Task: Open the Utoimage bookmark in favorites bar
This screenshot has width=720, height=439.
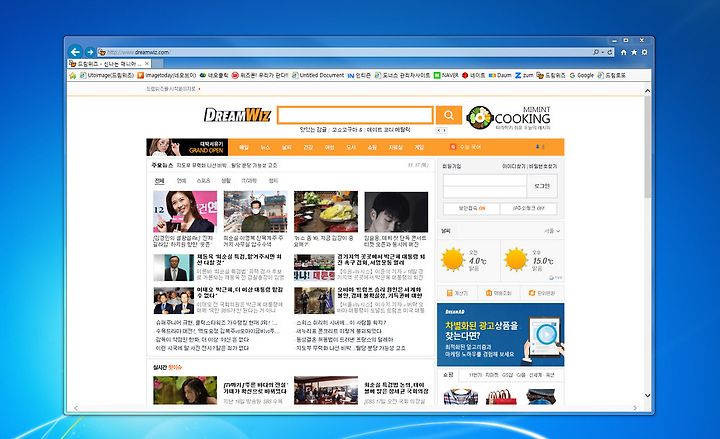Action: [107, 75]
